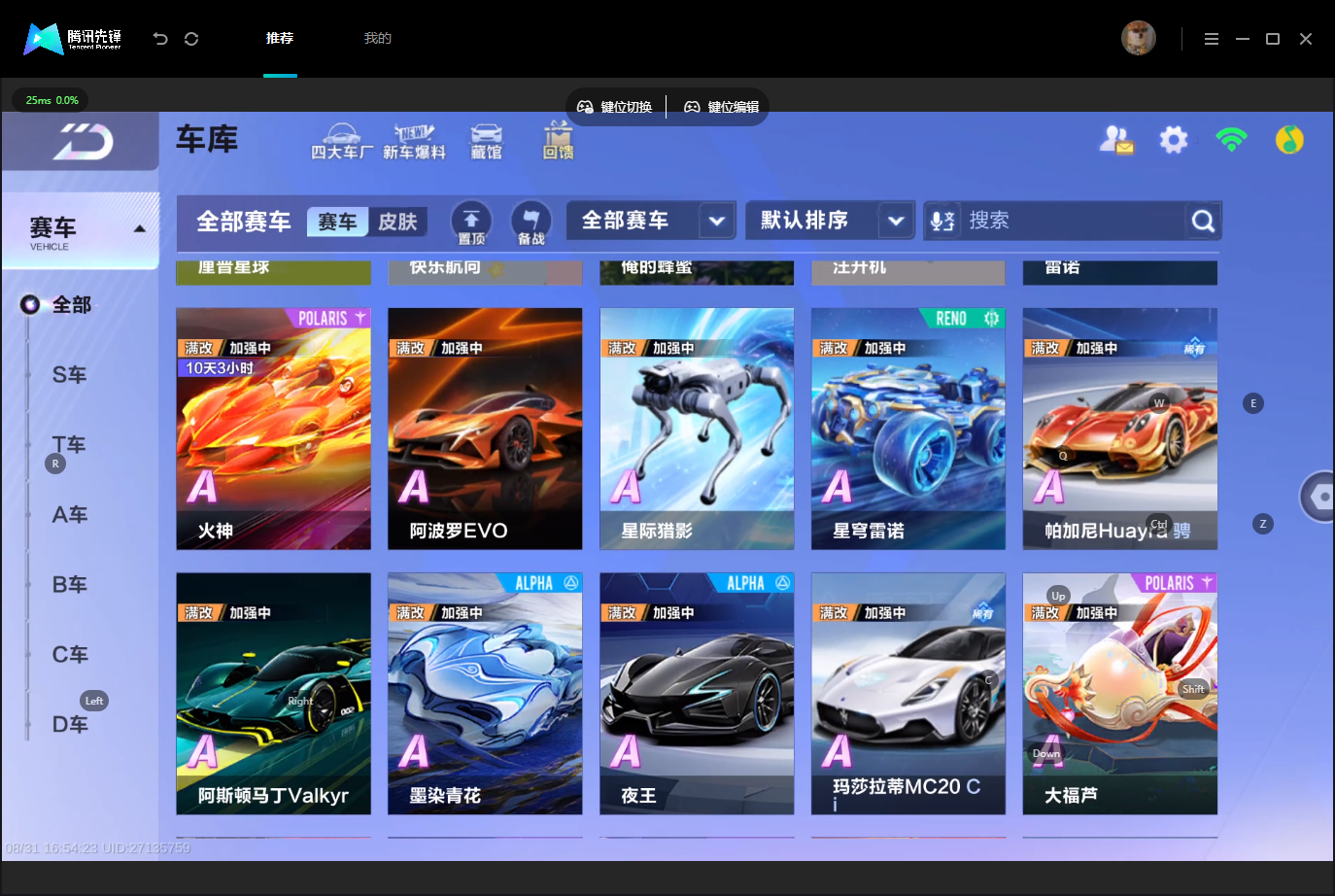Screen dimensions: 1335x896
Task: Click the ALPHA badge on 夜王
Action: click(754, 583)
